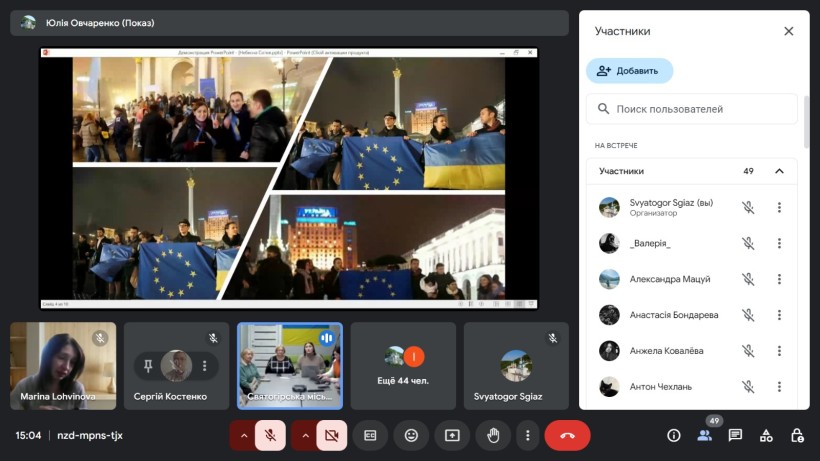This screenshot has height=461, width=820.
Task: Pin Сергій Костенко using the pin icon
Action: 148,365
